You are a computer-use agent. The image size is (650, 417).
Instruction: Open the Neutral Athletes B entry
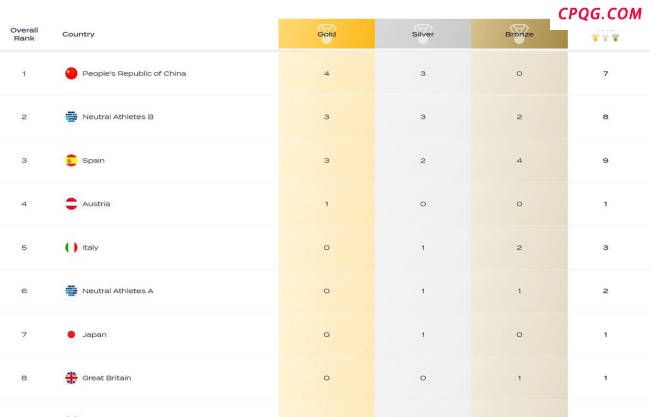pyautogui.click(x=118, y=117)
